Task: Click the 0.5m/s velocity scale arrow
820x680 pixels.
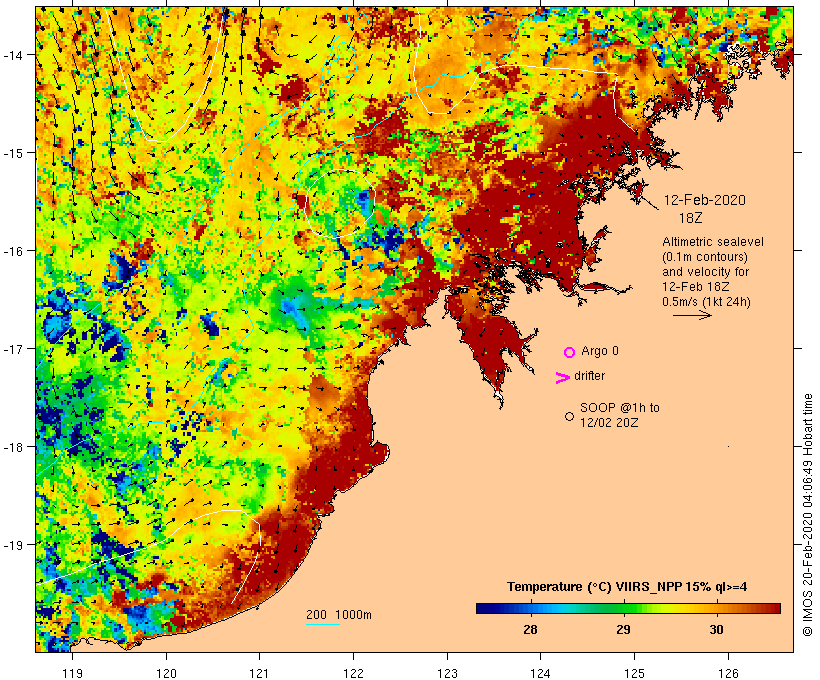Action: [692, 315]
